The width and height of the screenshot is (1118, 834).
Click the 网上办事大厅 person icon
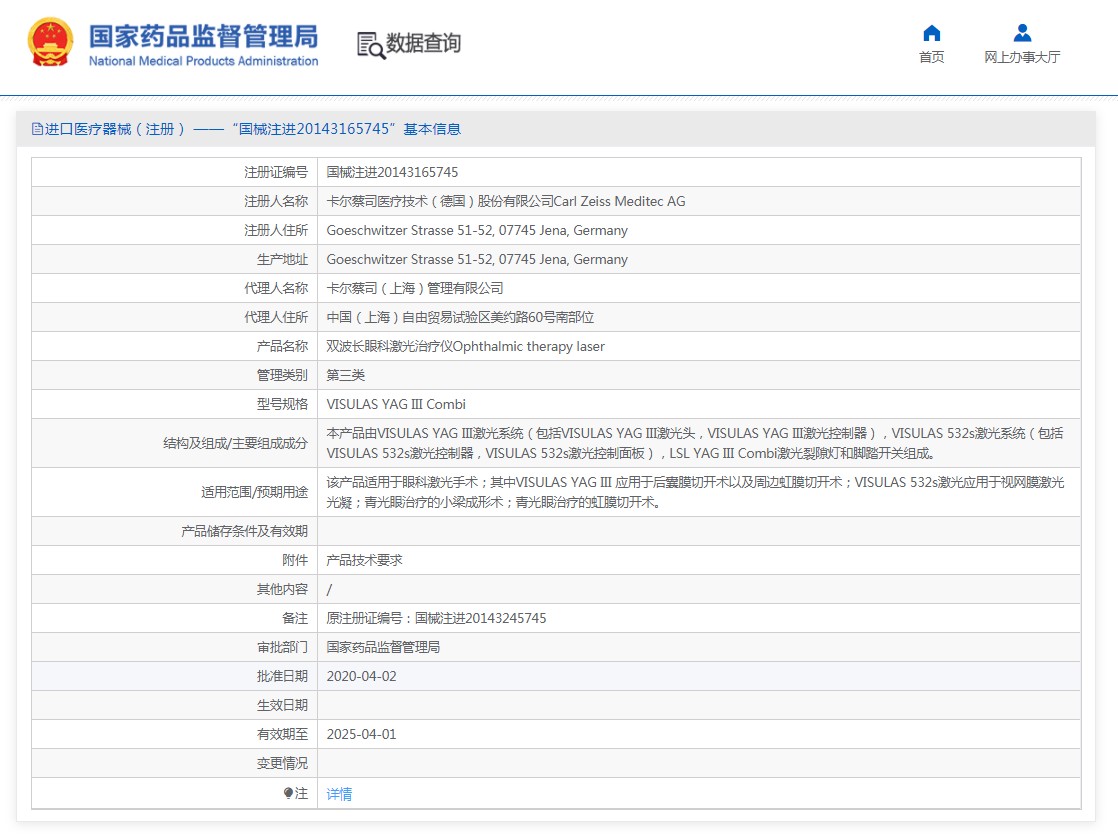pos(1022,33)
